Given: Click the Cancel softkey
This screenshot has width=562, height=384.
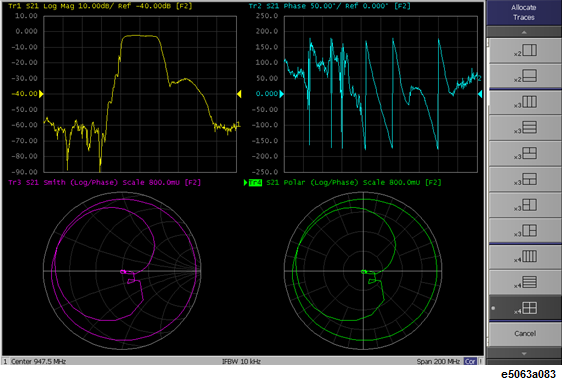Looking at the screenshot, I should [x=525, y=334].
